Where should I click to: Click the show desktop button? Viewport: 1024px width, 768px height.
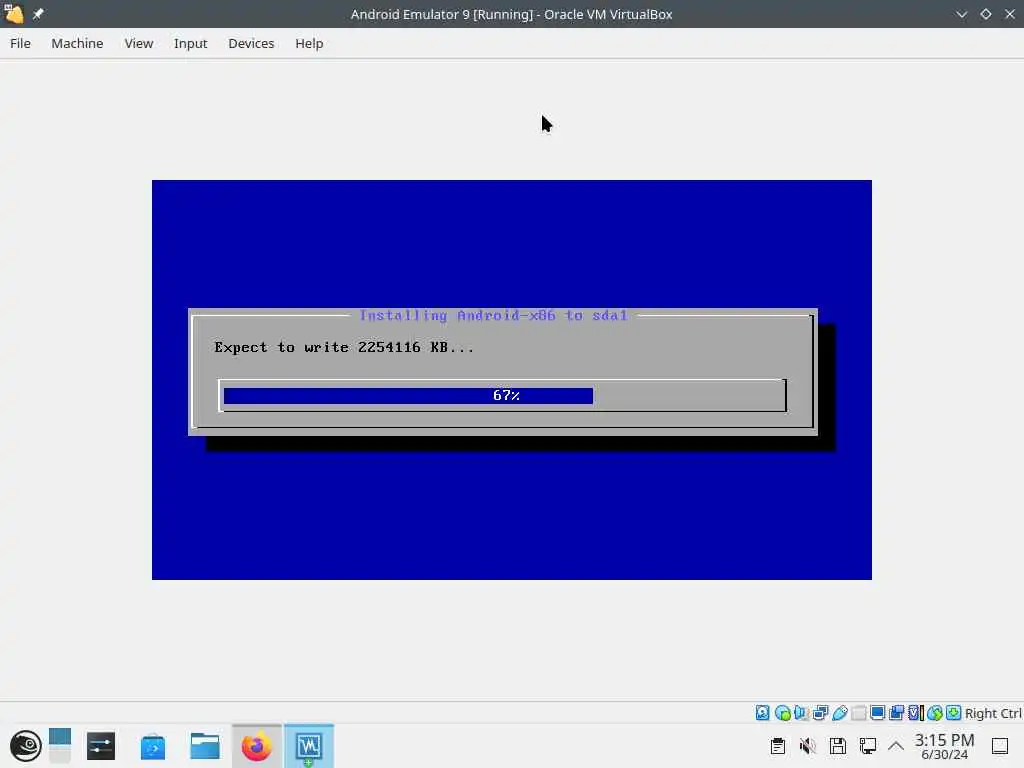pos(1000,746)
